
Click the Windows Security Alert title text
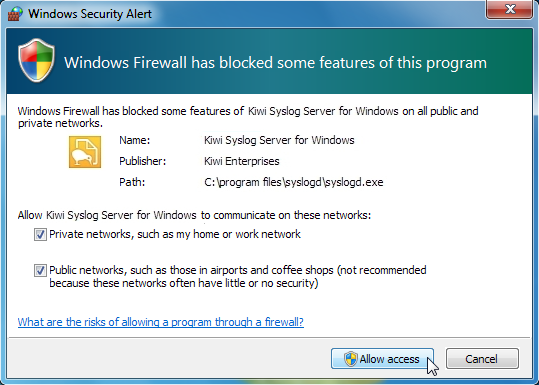point(90,14)
